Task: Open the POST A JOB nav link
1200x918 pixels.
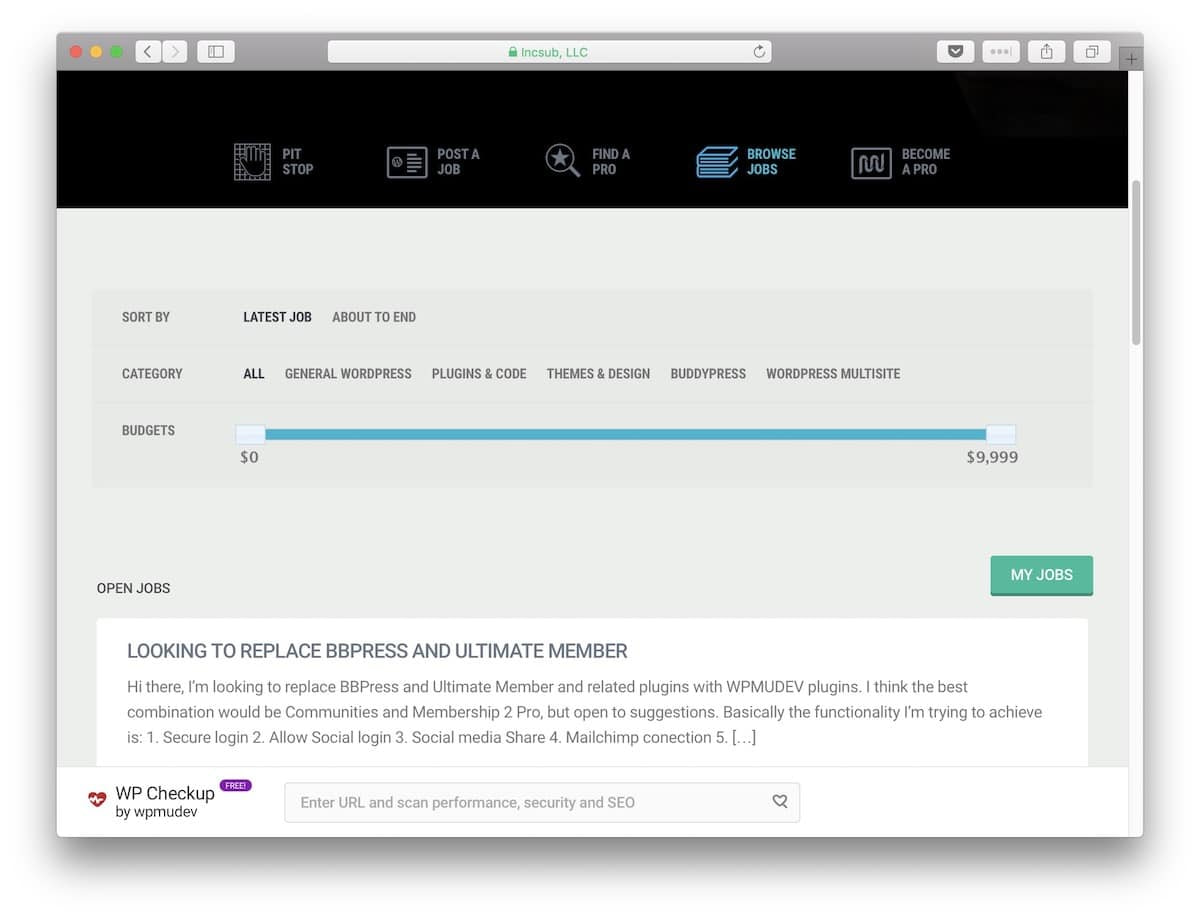Action: pyautogui.click(x=458, y=162)
